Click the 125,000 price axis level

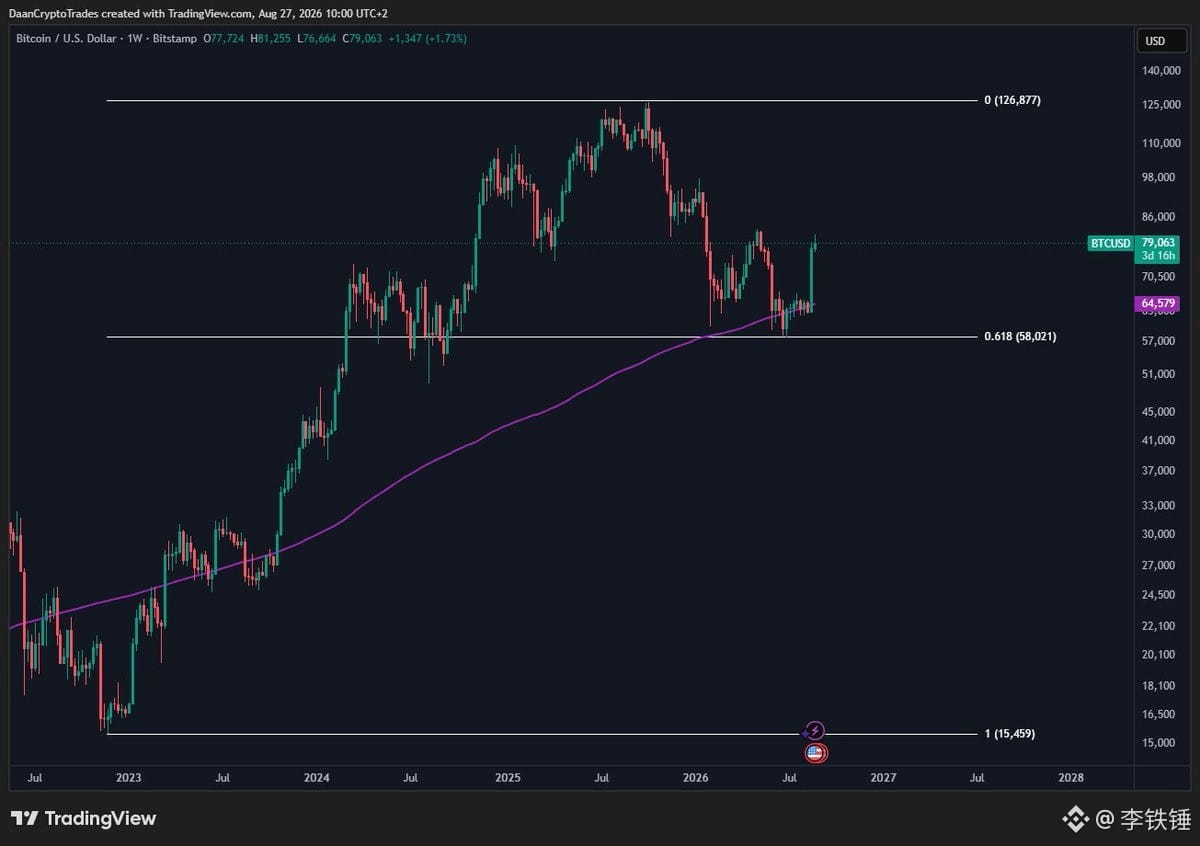pyautogui.click(x=1162, y=106)
